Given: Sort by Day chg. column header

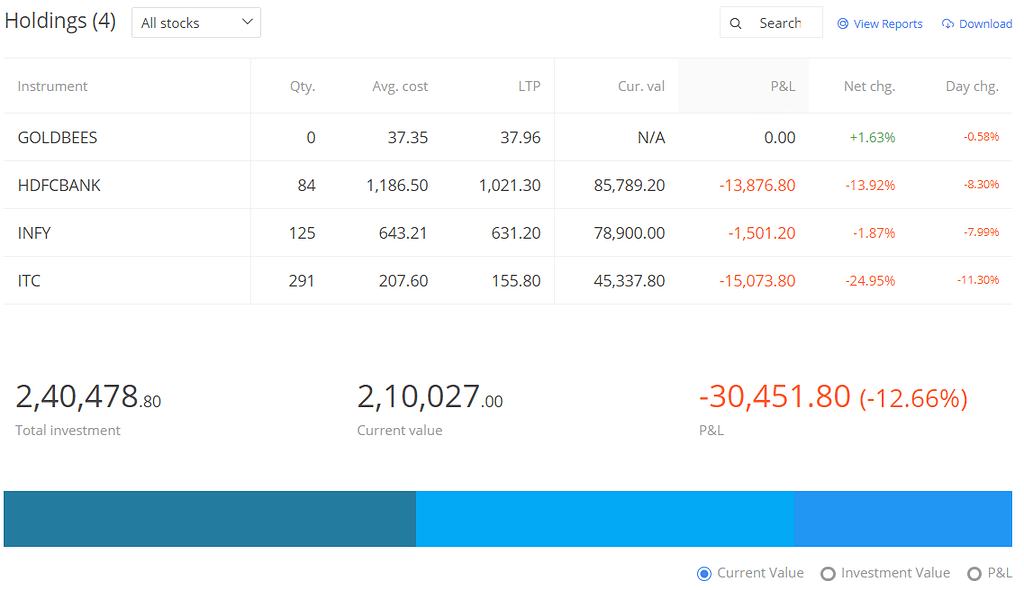Looking at the screenshot, I should pyautogui.click(x=971, y=86).
